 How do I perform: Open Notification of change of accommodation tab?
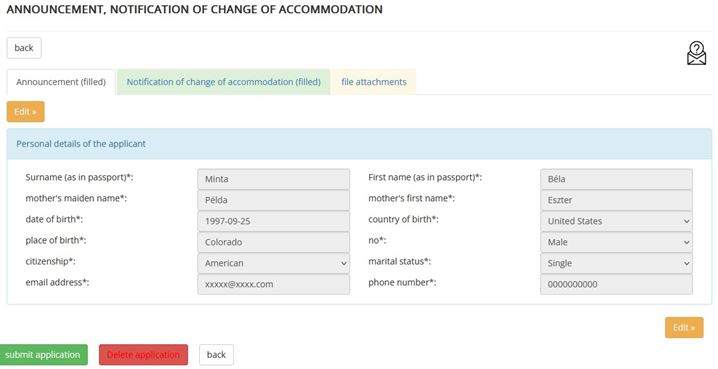223,82
